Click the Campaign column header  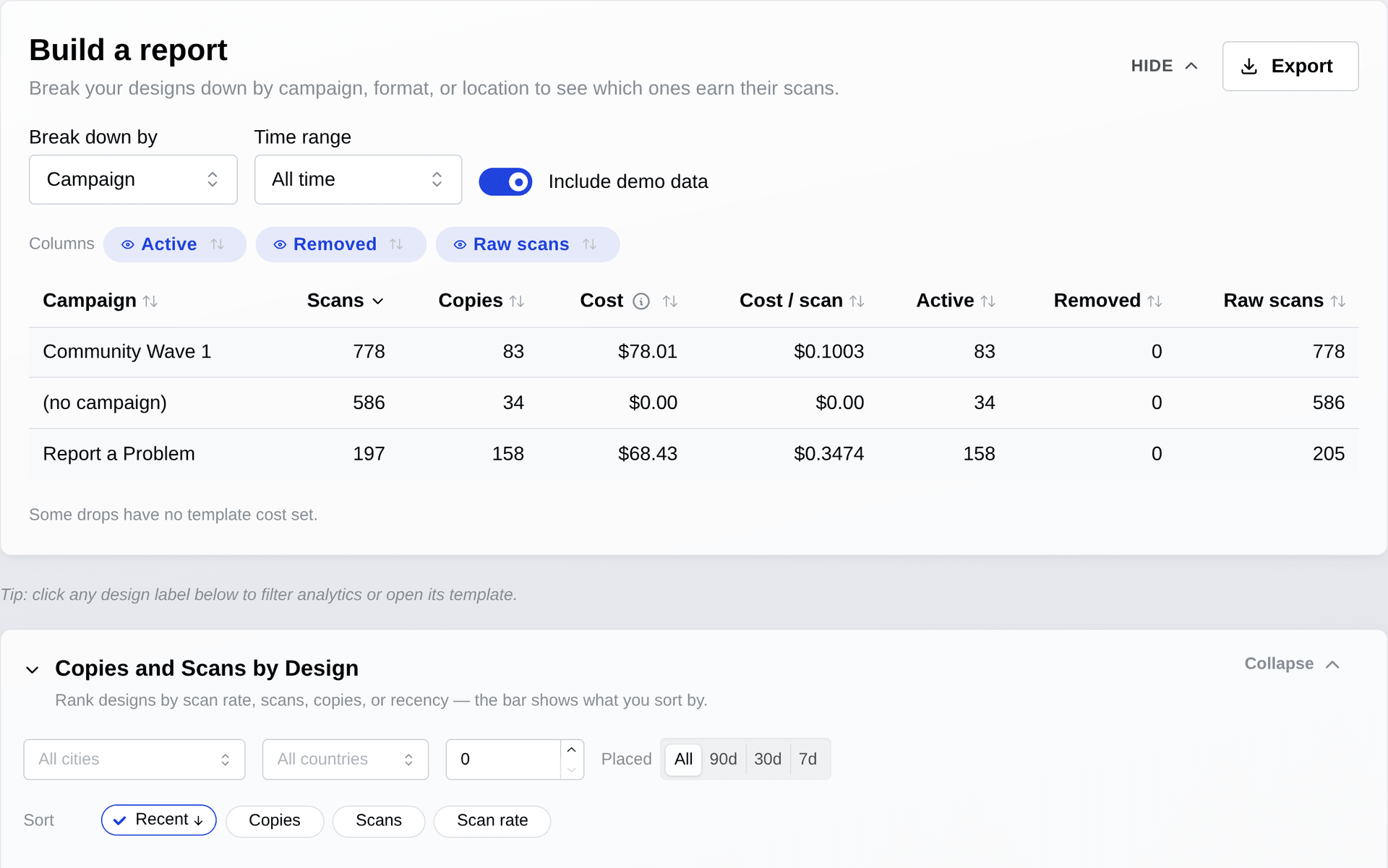(90, 301)
